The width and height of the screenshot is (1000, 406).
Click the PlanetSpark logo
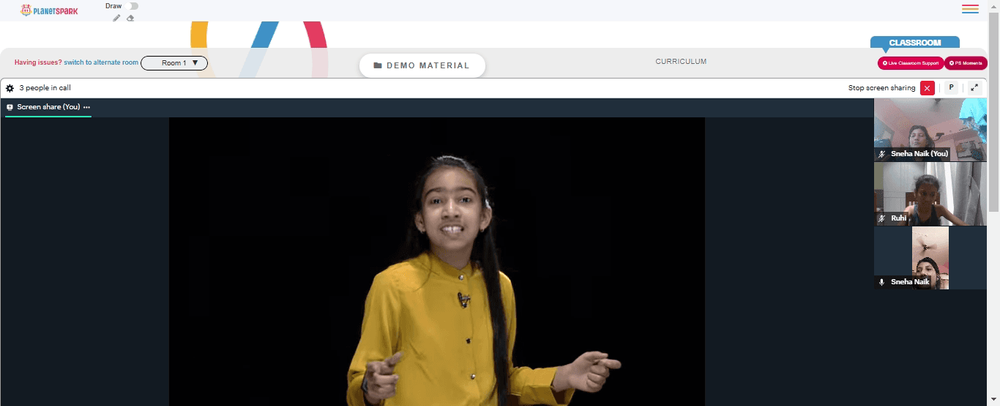coord(49,10)
